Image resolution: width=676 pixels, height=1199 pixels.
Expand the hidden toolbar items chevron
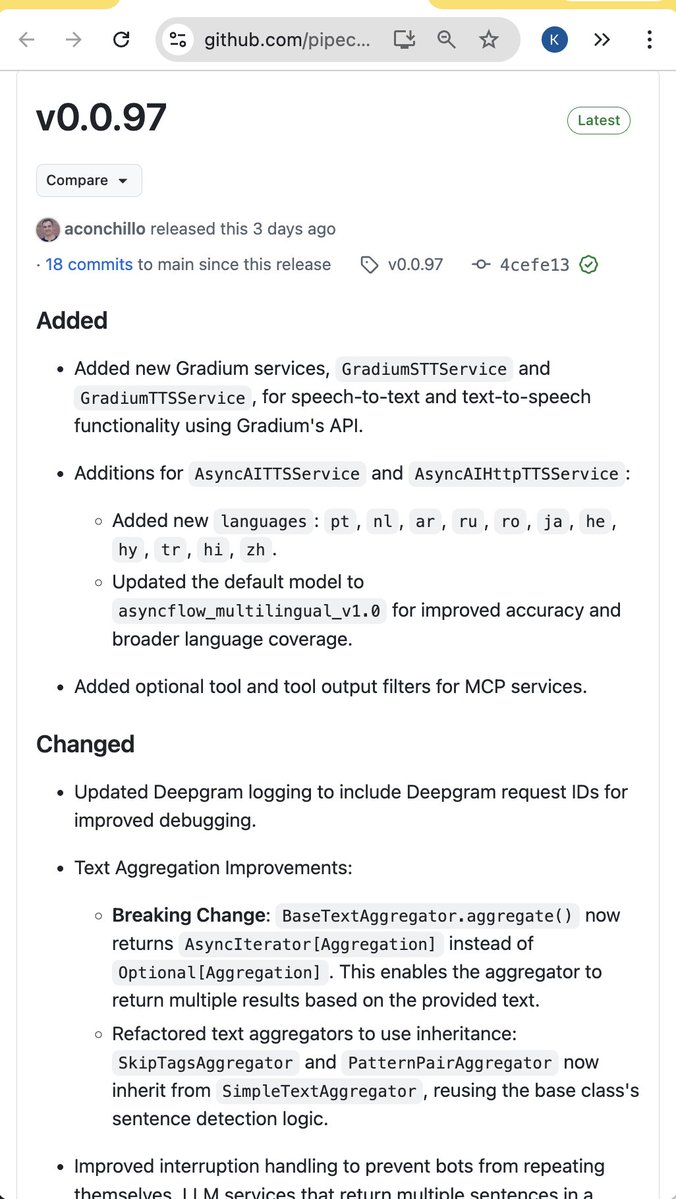click(602, 40)
